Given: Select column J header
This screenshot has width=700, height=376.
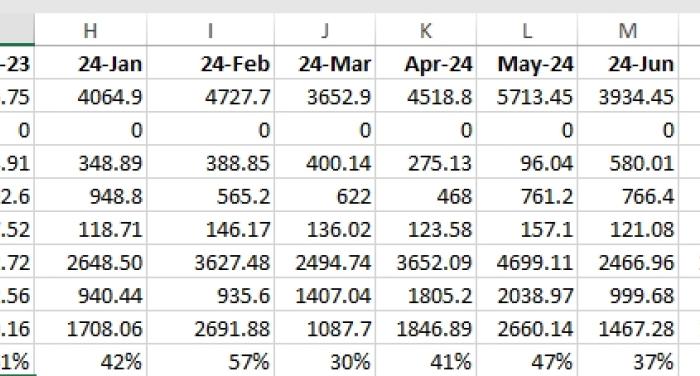Looking at the screenshot, I should click(x=325, y=30).
